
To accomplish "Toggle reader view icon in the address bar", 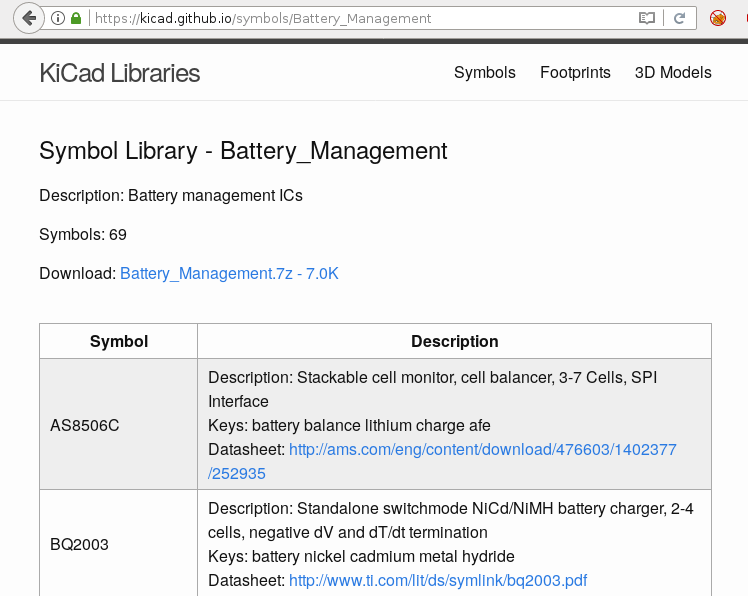I will (647, 19).
